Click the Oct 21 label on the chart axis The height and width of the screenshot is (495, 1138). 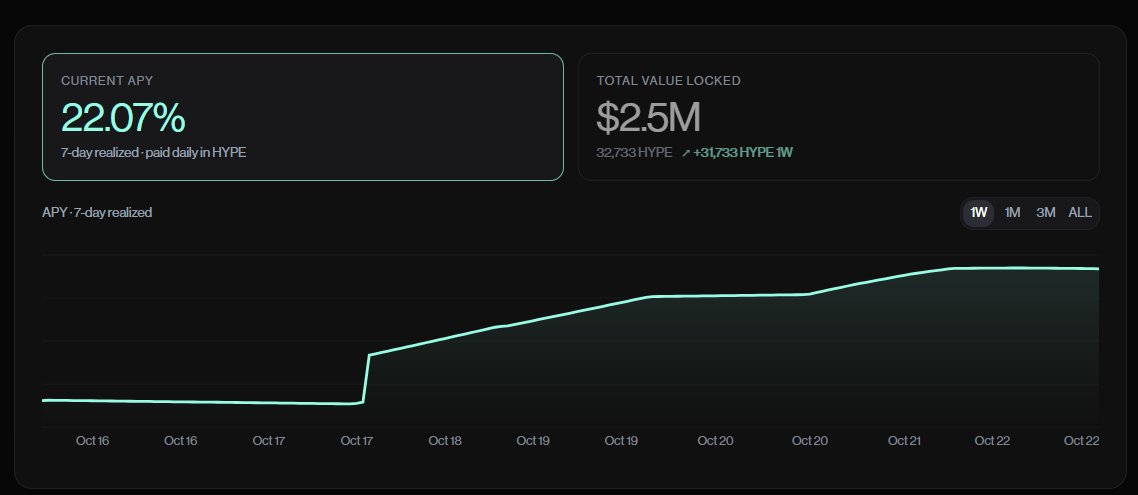click(x=904, y=441)
